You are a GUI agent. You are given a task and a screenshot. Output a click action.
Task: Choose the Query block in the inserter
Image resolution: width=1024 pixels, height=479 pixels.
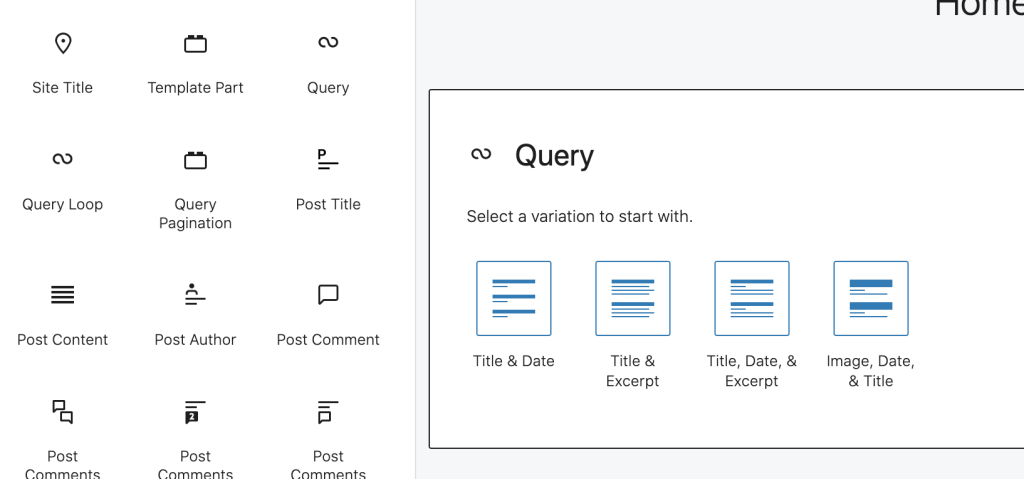pos(328,62)
